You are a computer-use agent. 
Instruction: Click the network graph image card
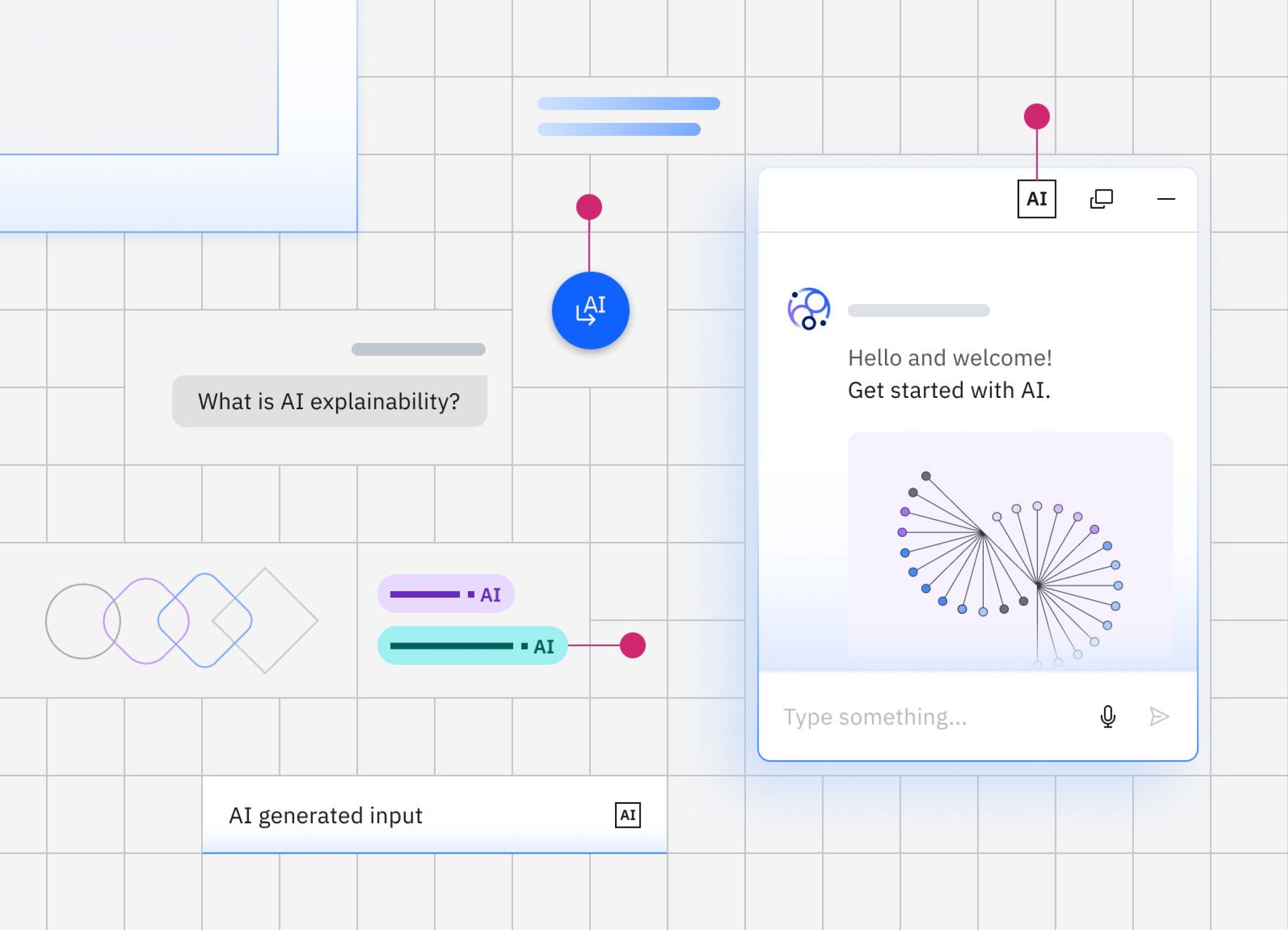[x=1009, y=551]
